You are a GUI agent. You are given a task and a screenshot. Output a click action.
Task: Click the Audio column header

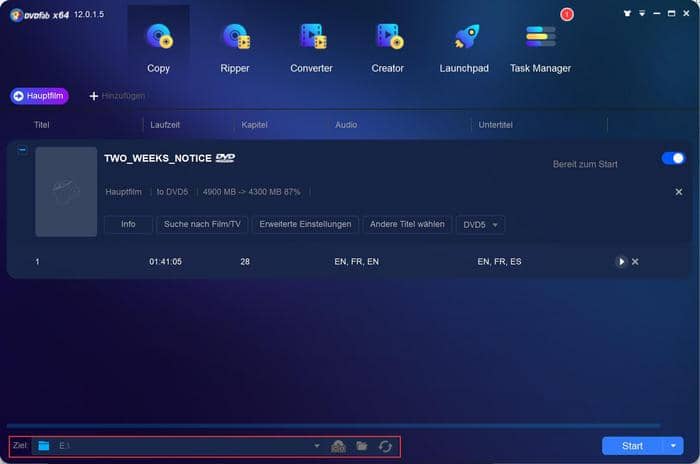[346, 125]
